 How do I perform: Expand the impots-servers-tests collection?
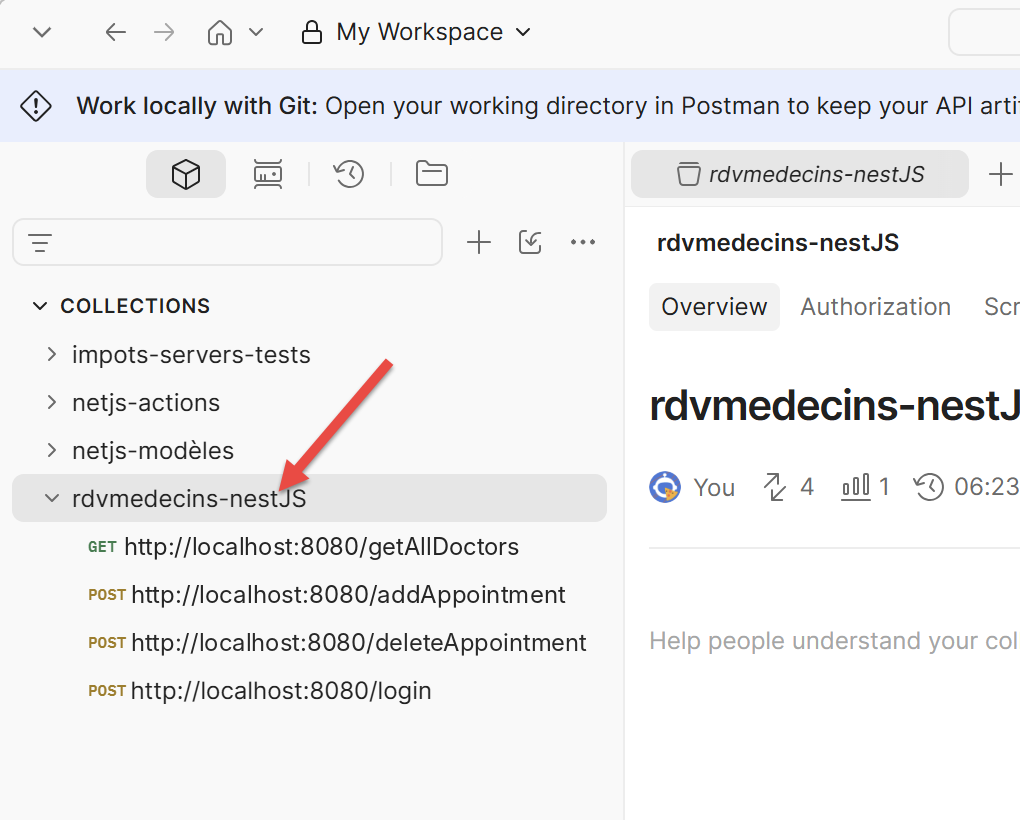pos(52,355)
